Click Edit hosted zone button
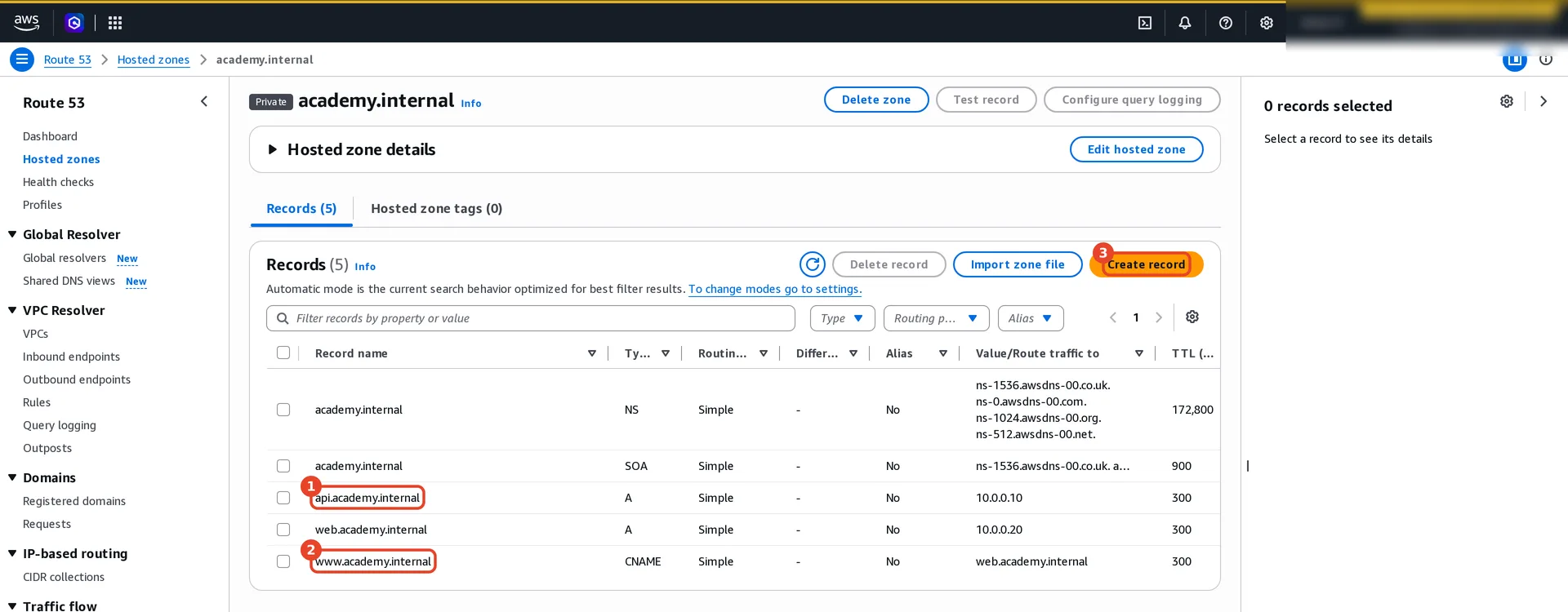Screen dimensions: 1568x612 point(1137,149)
